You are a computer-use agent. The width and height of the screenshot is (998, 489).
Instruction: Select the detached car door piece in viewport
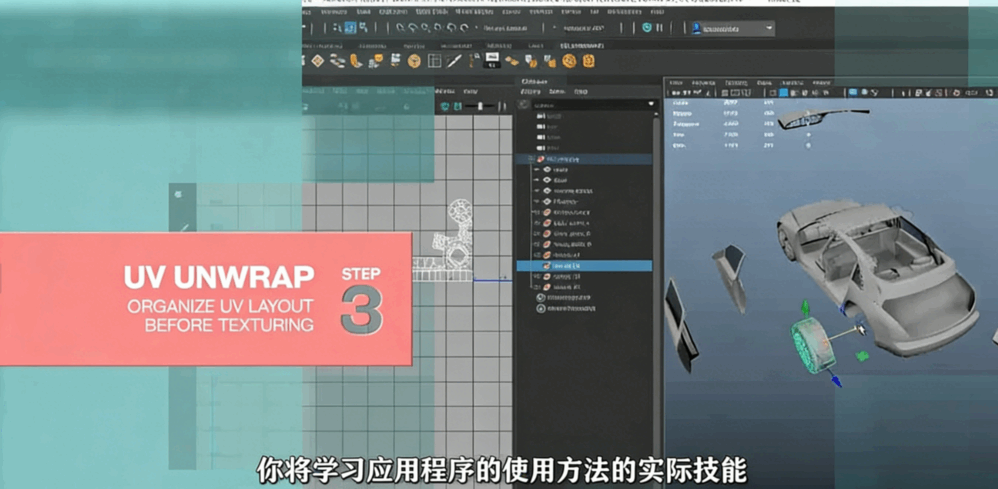(x=730, y=277)
